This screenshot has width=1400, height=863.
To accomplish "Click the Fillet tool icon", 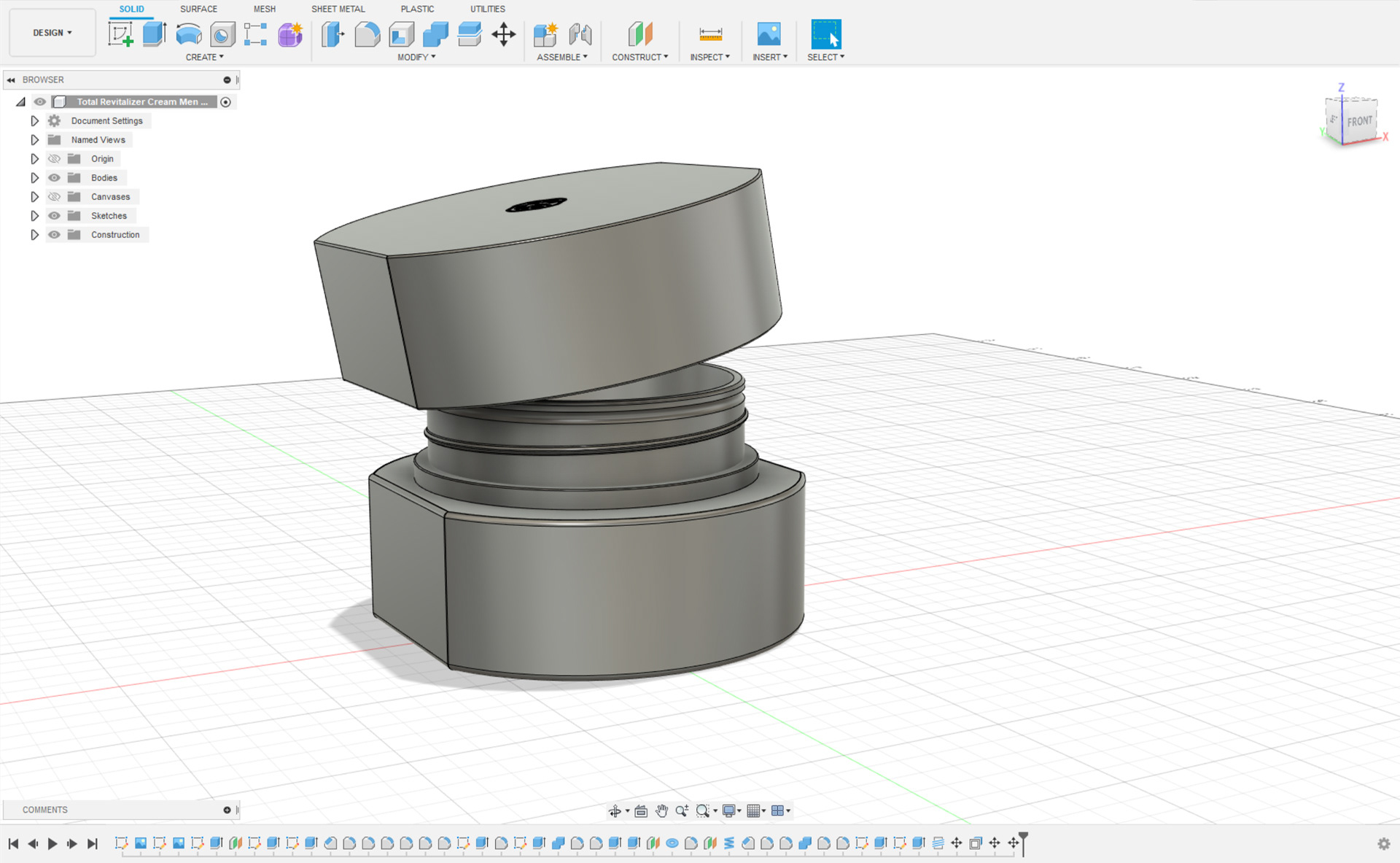I will coord(367,34).
